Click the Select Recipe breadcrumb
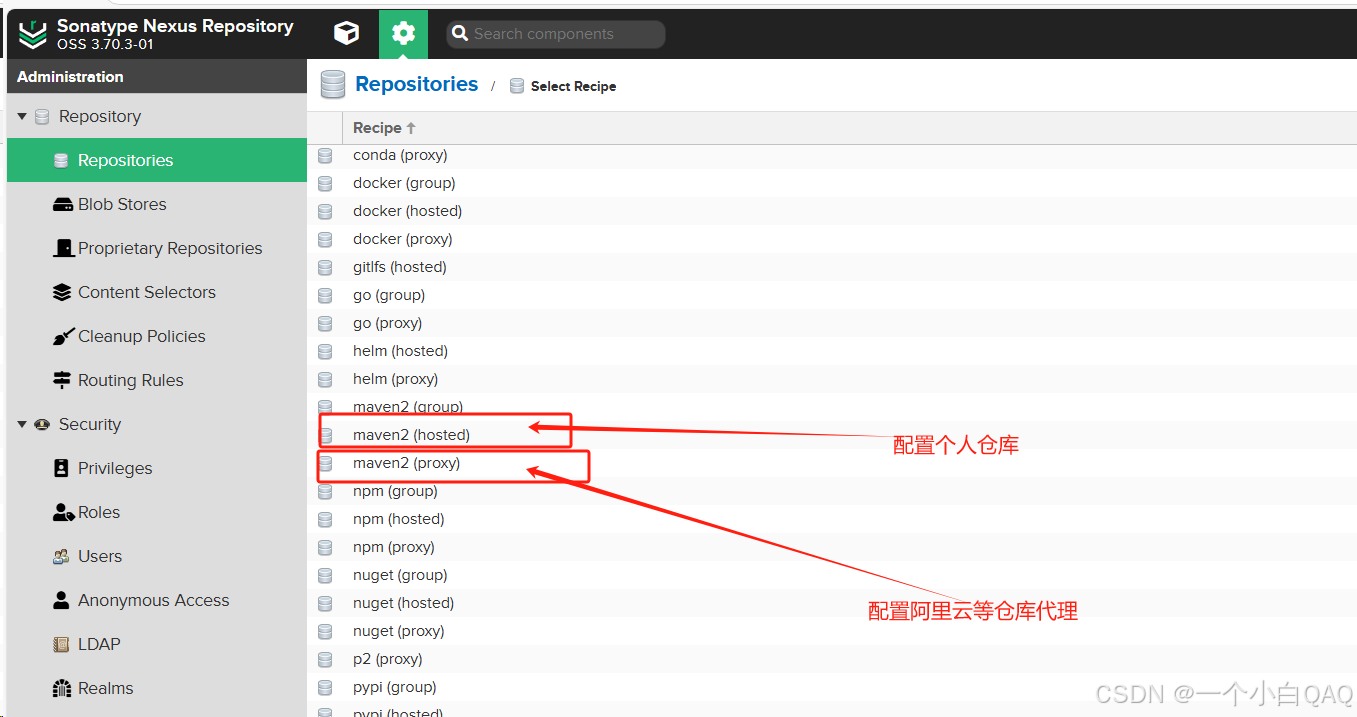Image resolution: width=1357 pixels, height=717 pixels. point(573,87)
